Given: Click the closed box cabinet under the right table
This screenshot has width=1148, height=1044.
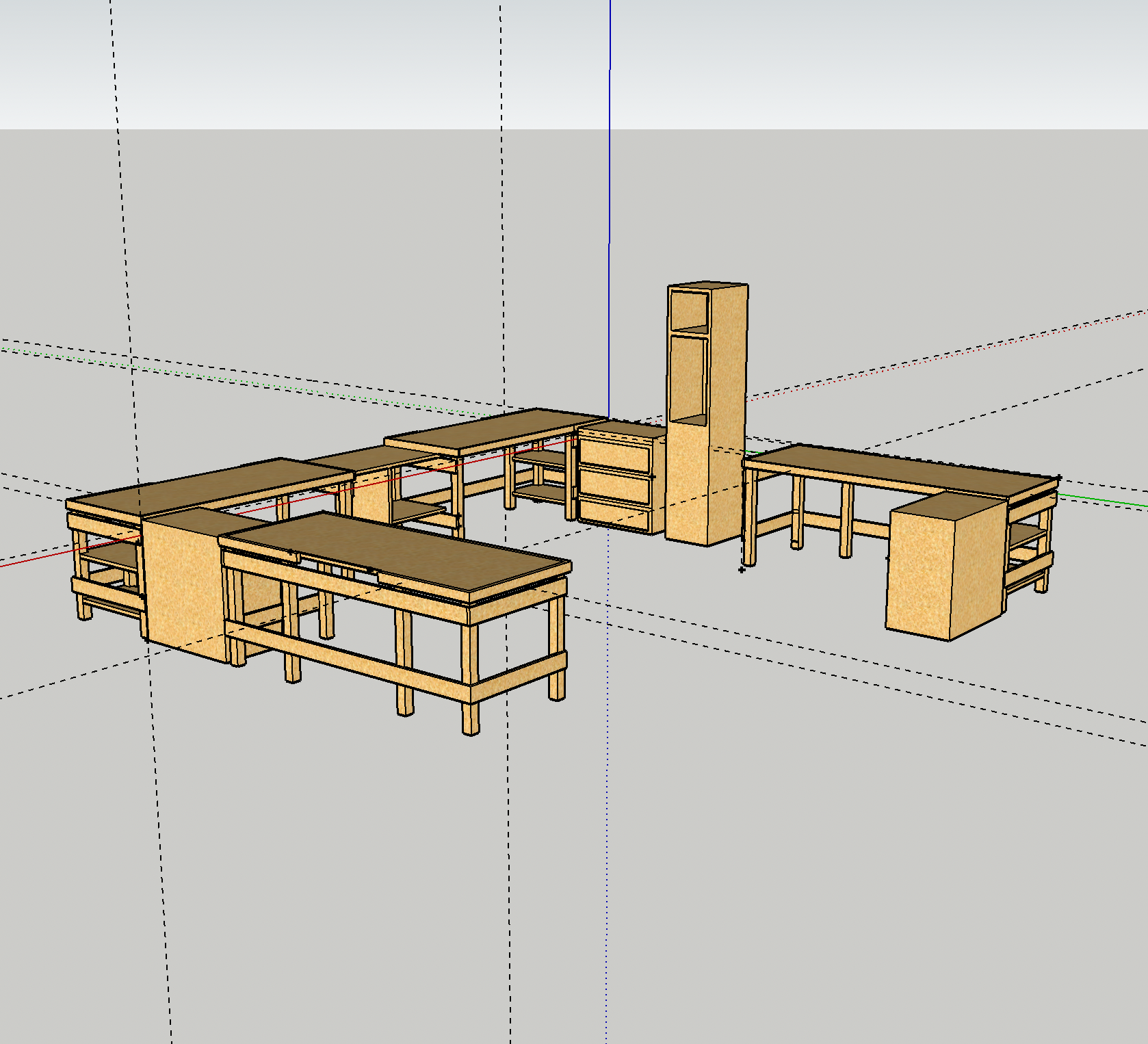Looking at the screenshot, I should tap(946, 566).
